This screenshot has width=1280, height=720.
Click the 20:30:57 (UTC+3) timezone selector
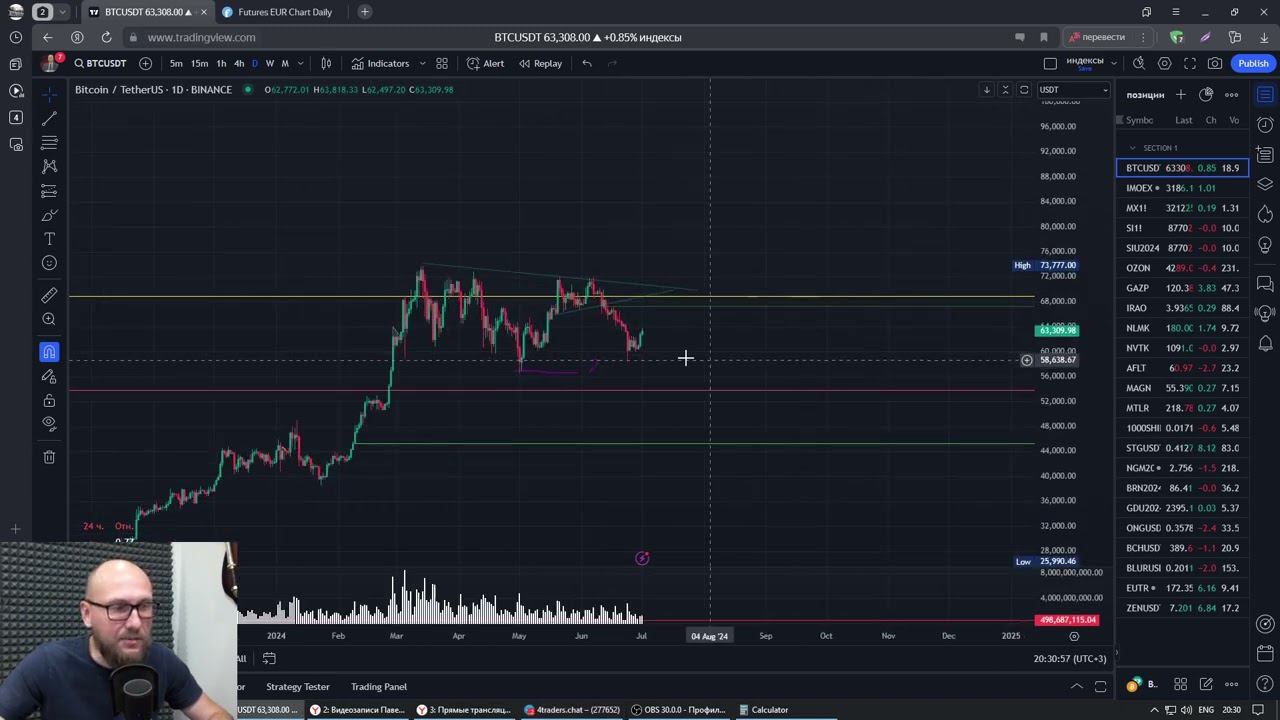point(1070,658)
